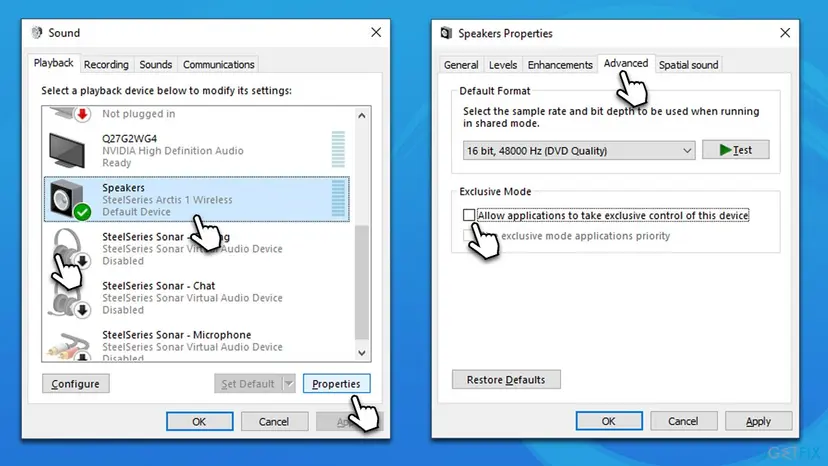The width and height of the screenshot is (828, 466).
Task: Click Cancel in the Sound dialog
Action: pos(274,422)
